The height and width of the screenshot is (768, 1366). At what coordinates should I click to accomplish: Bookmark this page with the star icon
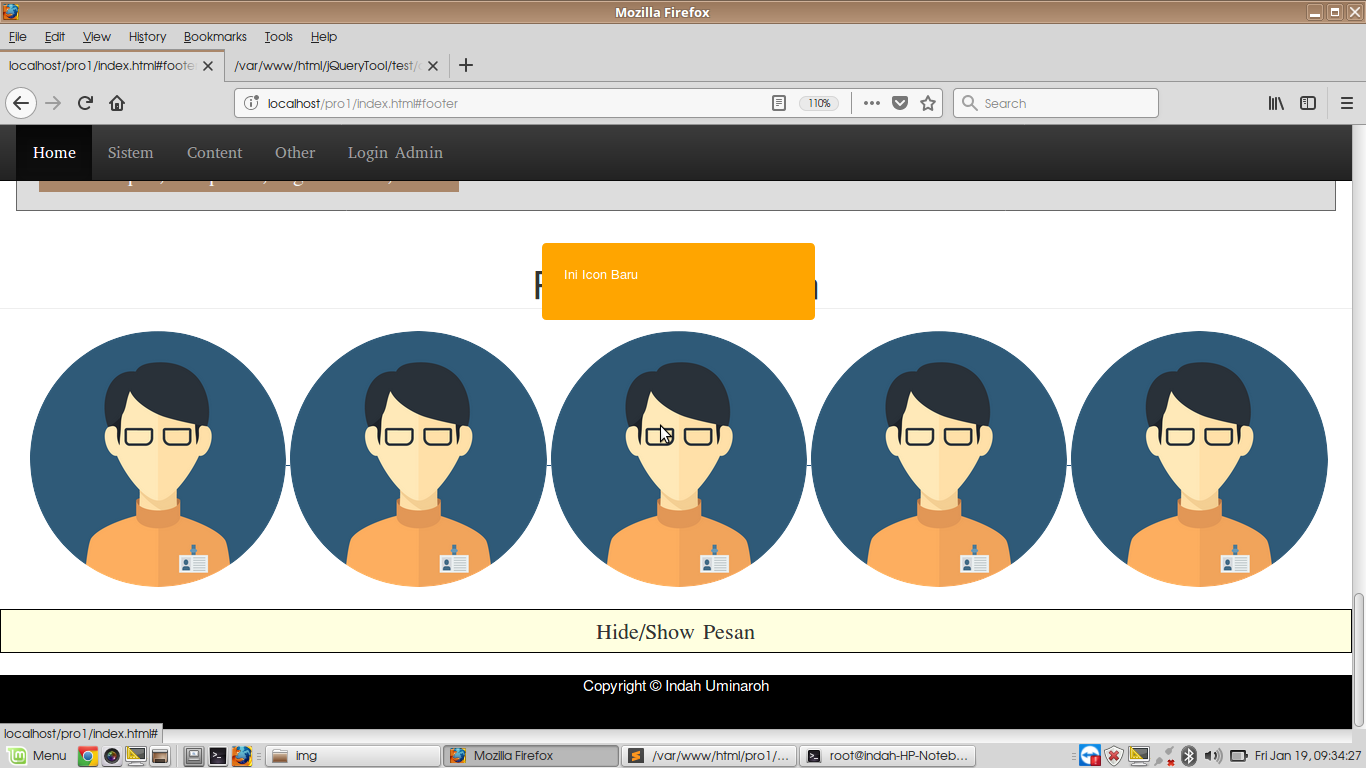(927, 103)
